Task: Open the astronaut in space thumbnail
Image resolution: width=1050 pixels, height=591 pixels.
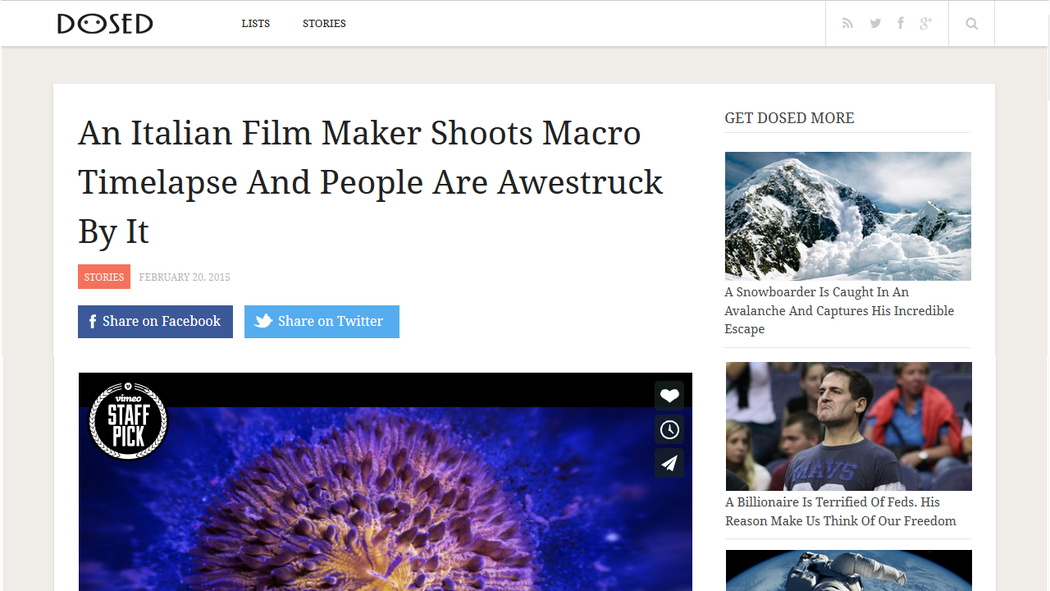Action: tap(847, 572)
